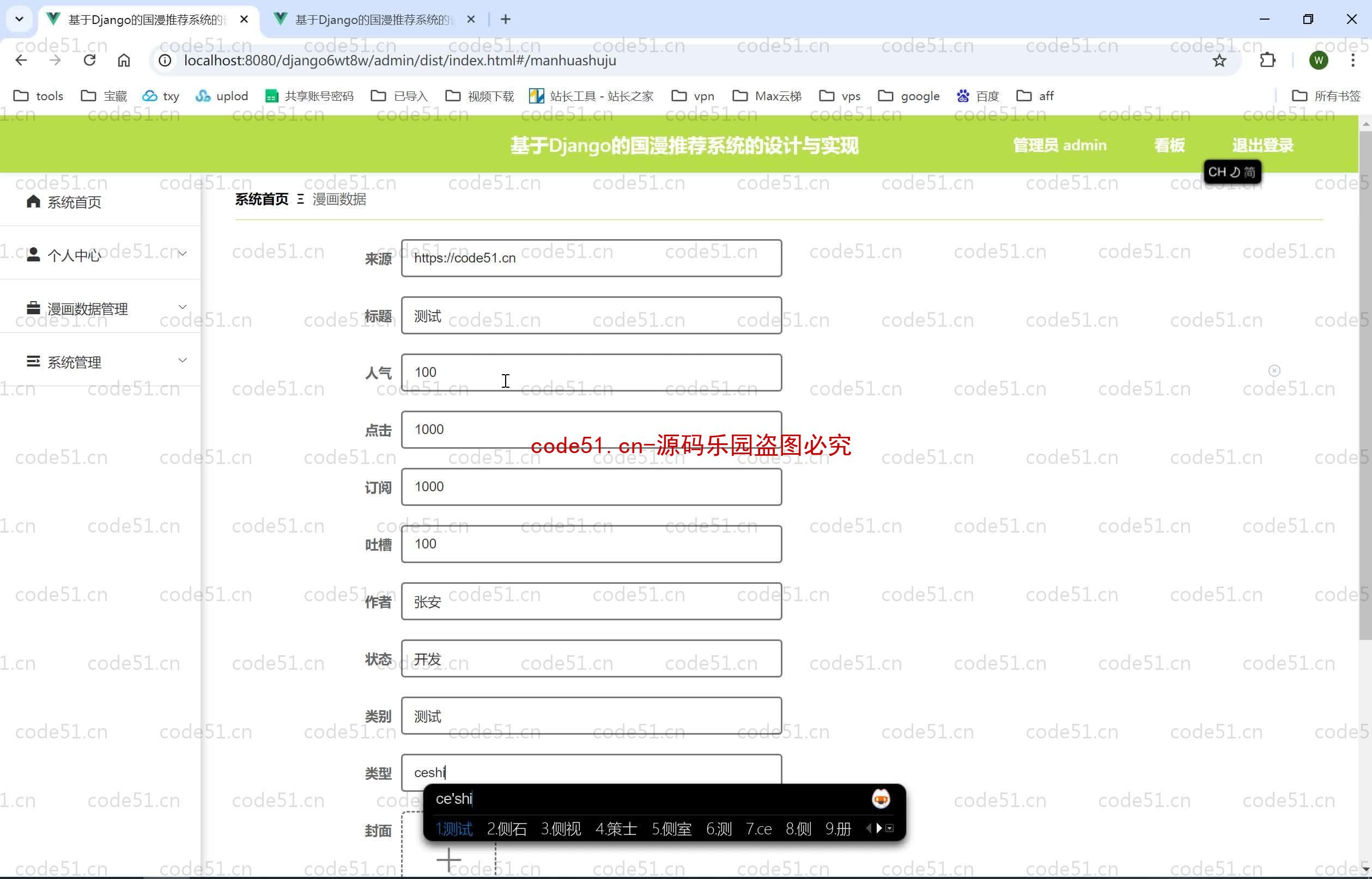Screen dimensions: 1372x879
Task: Choose IME candidate 3.侧视
Action: coord(561,829)
